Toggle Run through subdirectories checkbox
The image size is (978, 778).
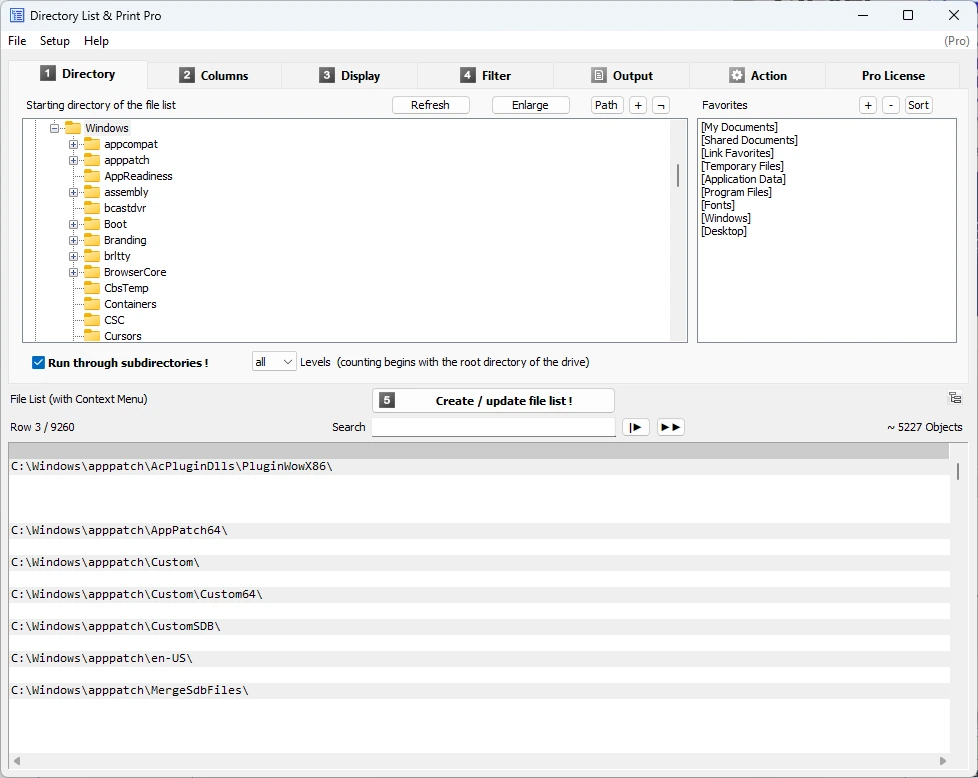tap(39, 362)
